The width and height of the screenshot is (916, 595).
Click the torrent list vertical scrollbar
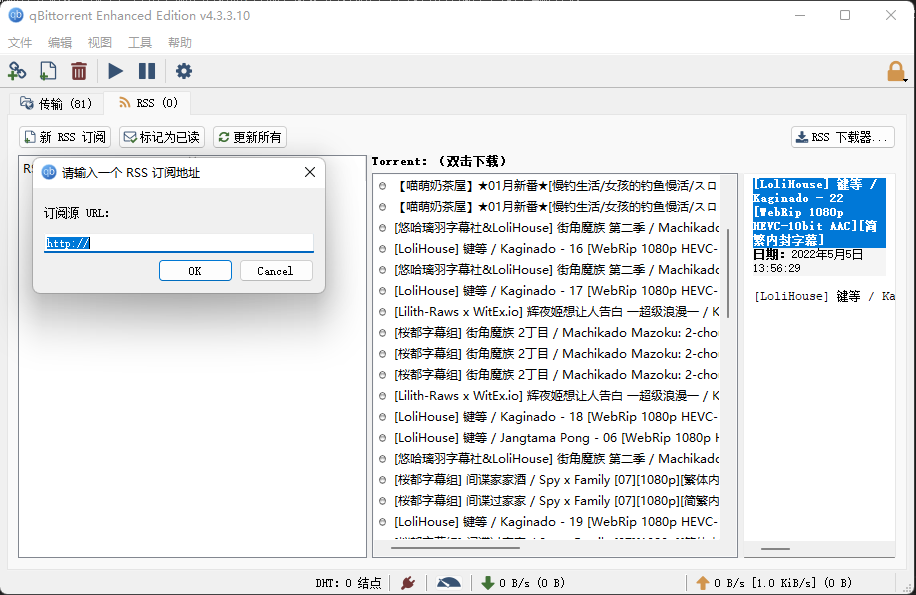728,273
